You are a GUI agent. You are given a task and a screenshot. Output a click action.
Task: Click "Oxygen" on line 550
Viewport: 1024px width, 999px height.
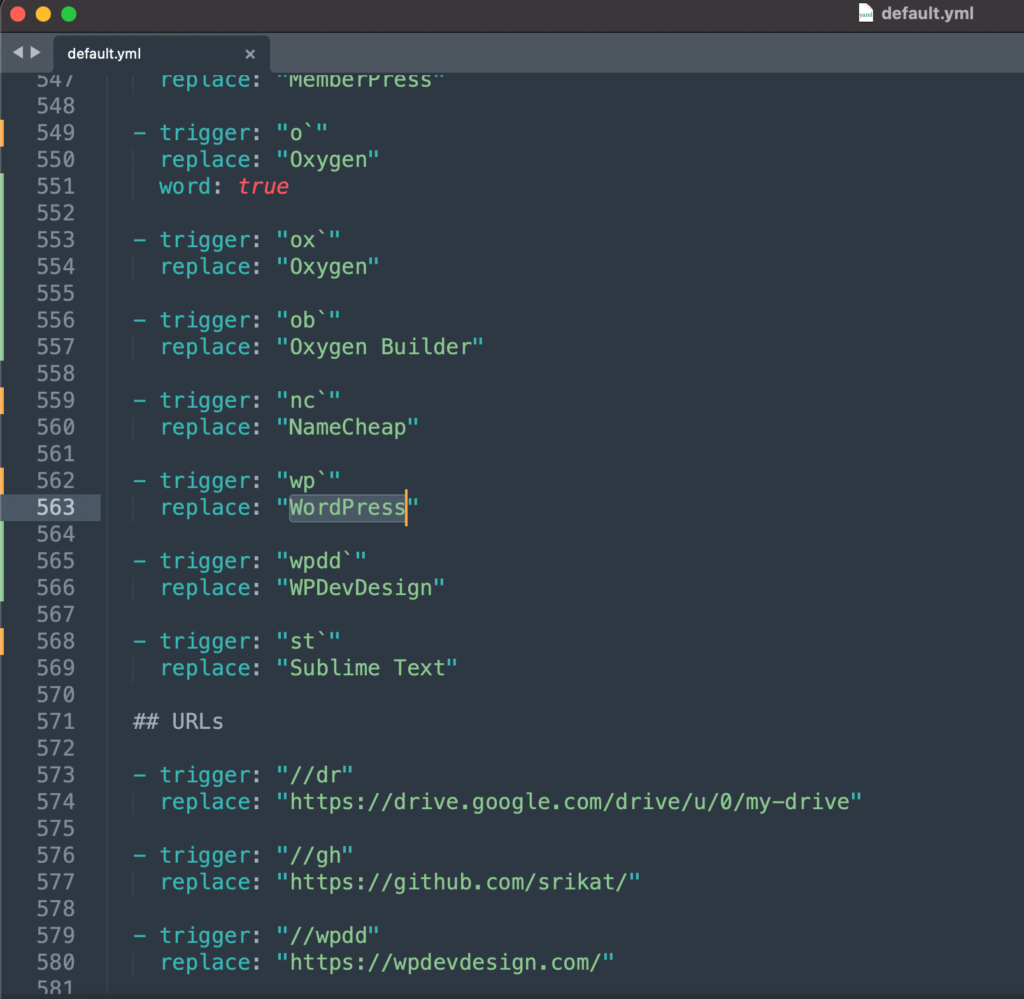coord(328,160)
